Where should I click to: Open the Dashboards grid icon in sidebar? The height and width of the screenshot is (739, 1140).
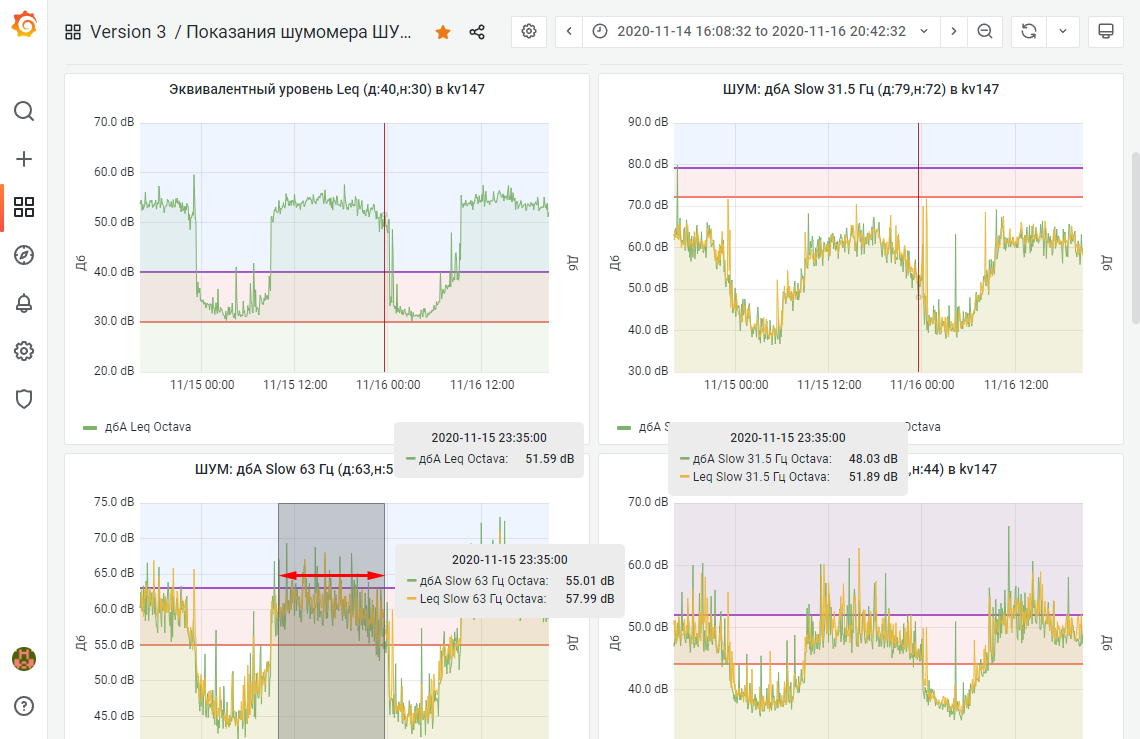click(24, 207)
